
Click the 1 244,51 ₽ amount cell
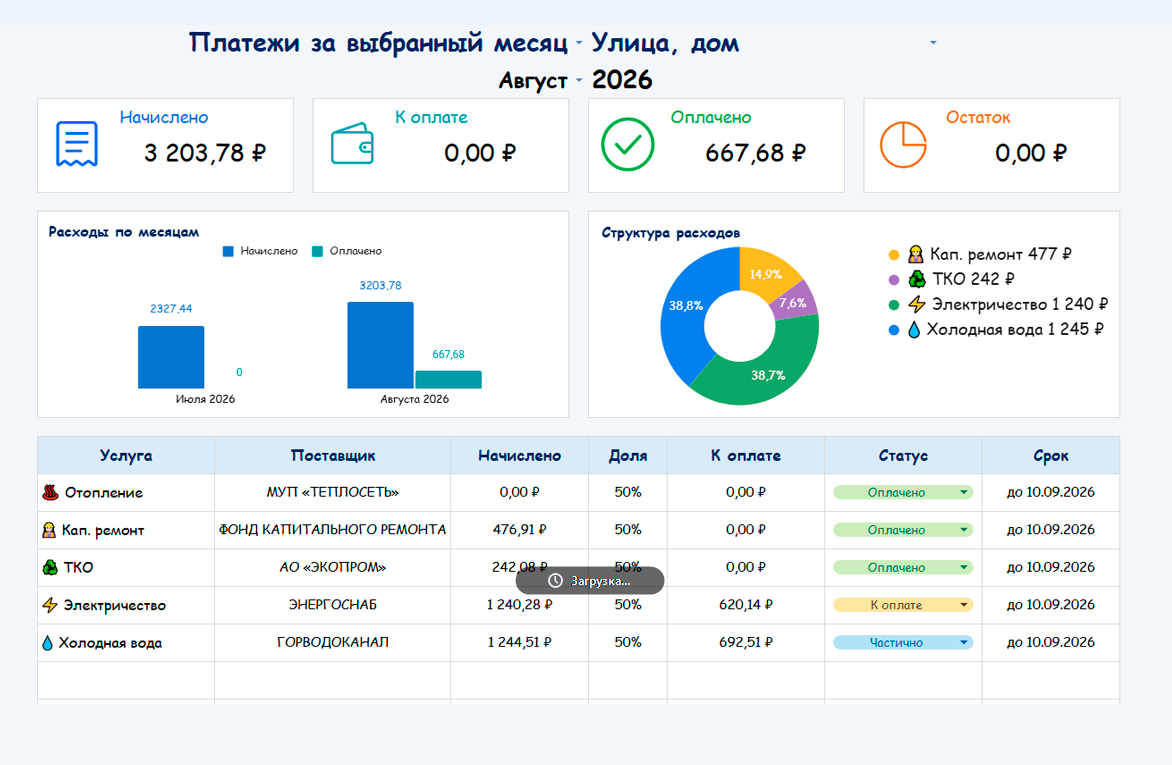[519, 642]
